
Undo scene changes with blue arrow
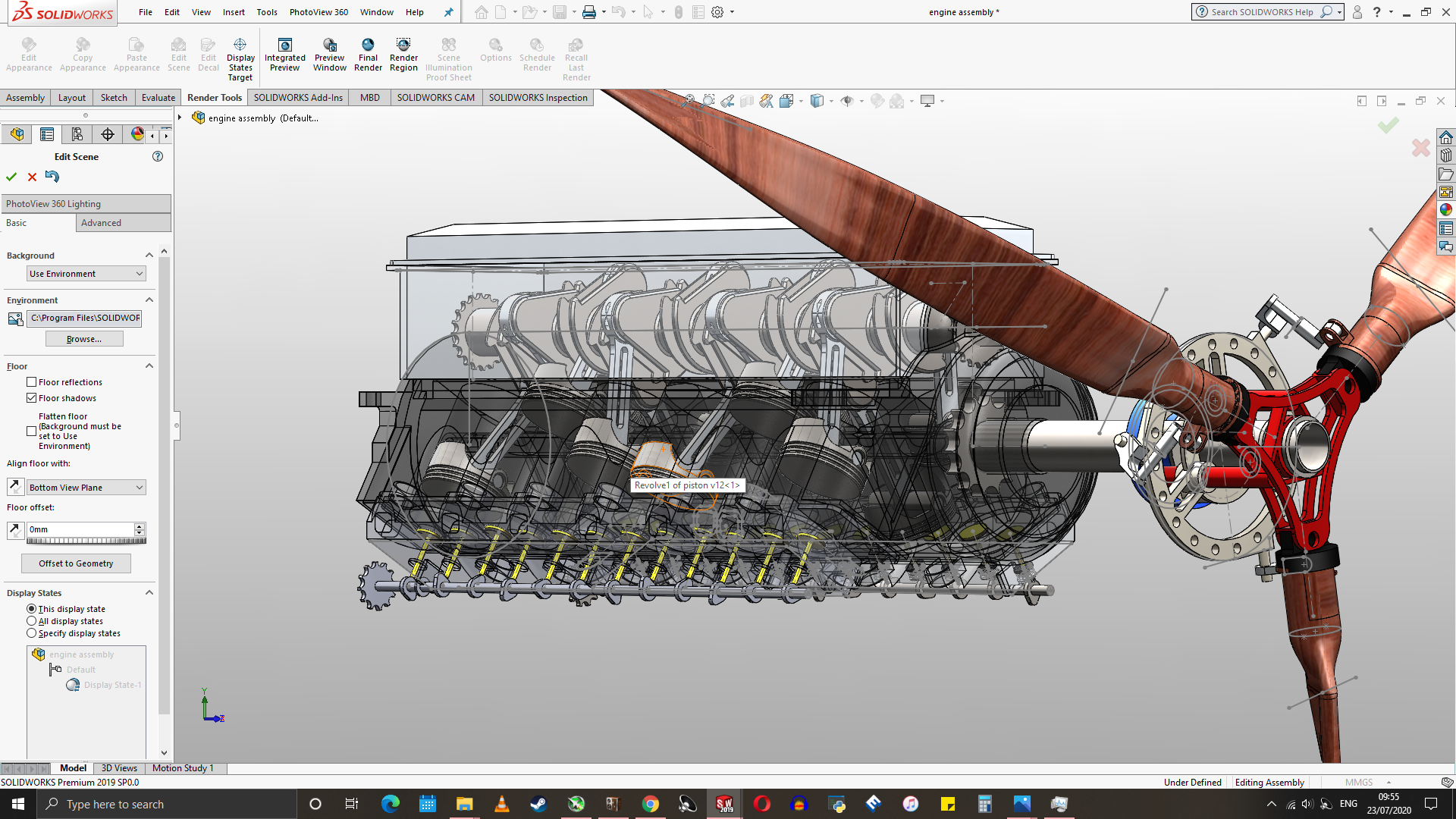tap(52, 176)
